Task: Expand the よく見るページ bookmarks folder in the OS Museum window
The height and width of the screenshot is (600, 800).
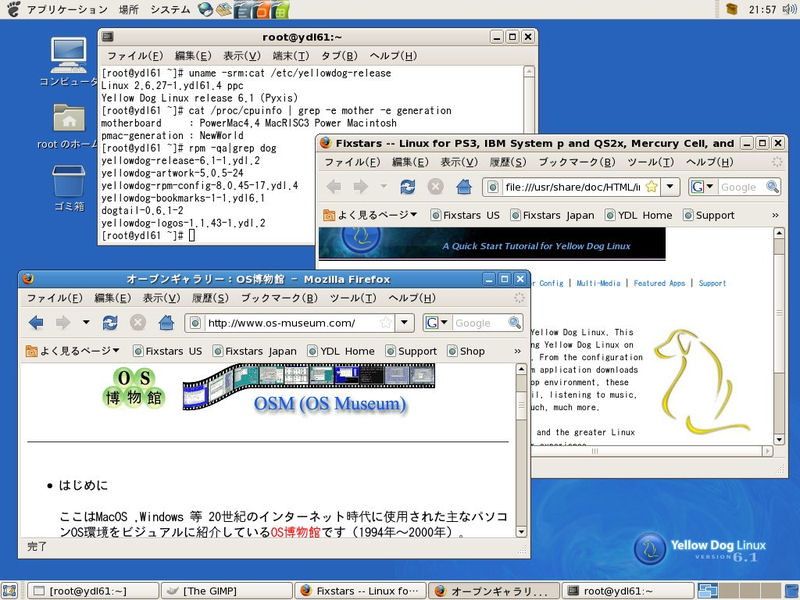Action: pos(72,351)
